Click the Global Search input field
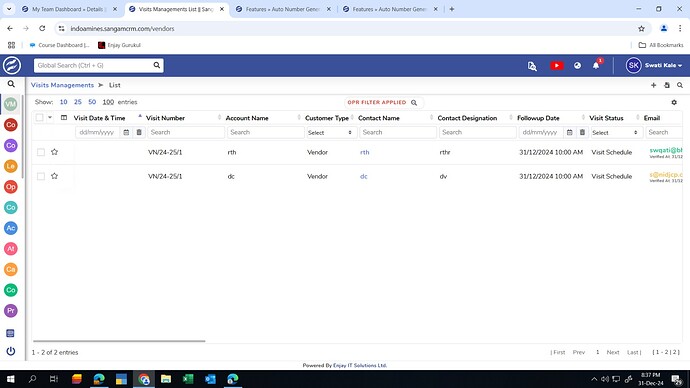The width and height of the screenshot is (690, 388). click(92, 65)
